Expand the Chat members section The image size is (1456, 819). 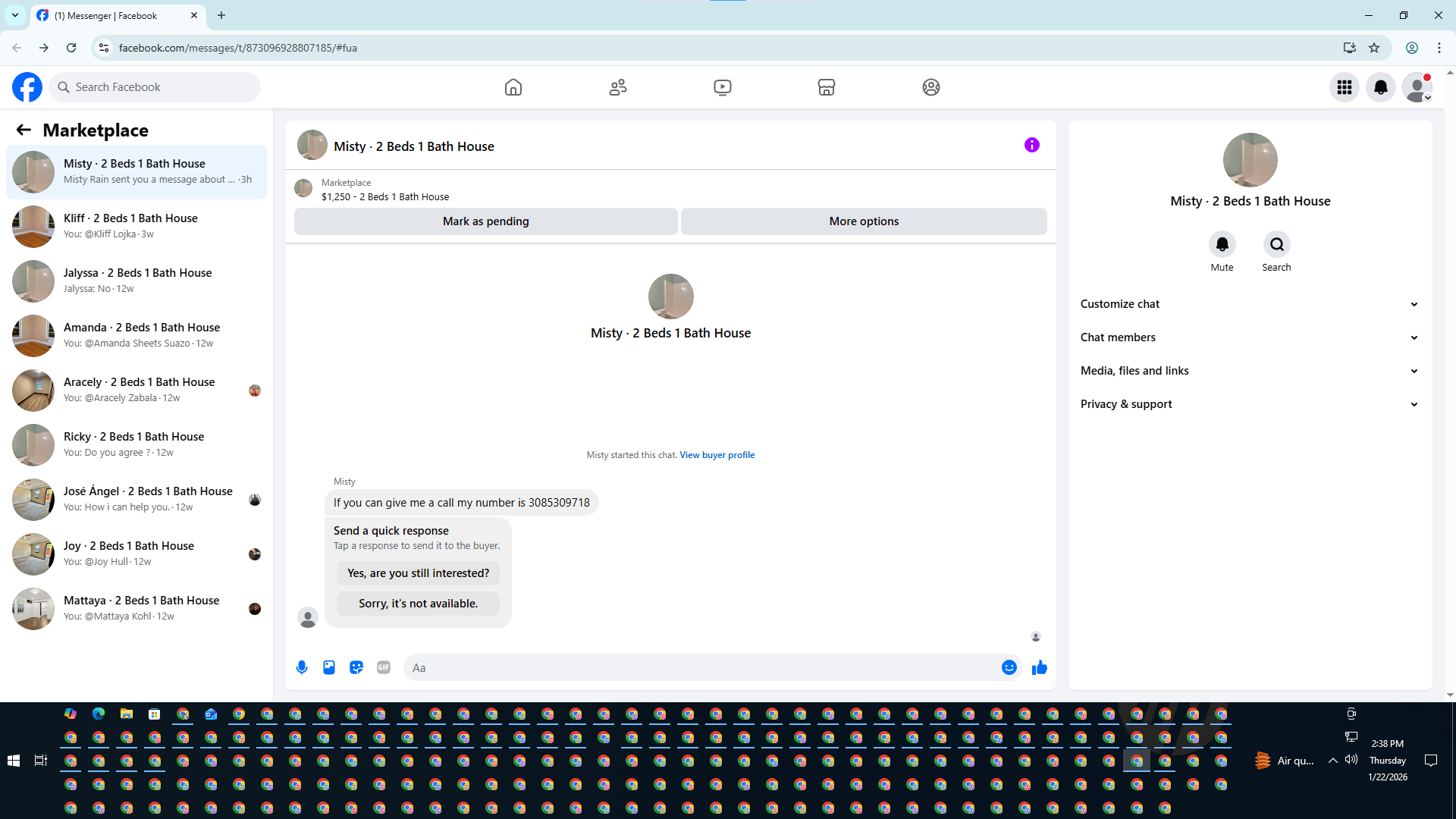[1250, 337]
